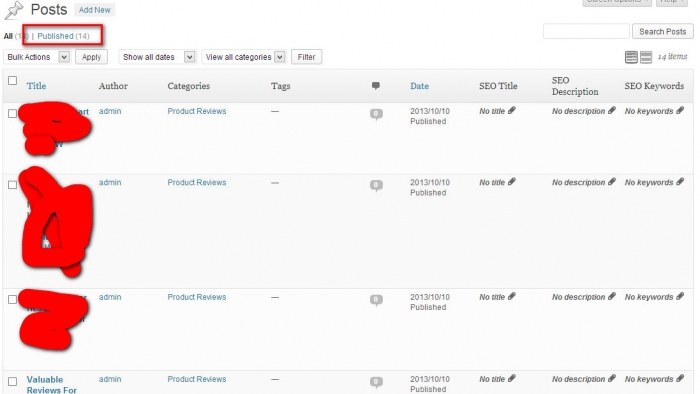700x394 pixels.
Task: Edit SEO keywords pencil for Valuable Reviews post
Action: point(680,379)
